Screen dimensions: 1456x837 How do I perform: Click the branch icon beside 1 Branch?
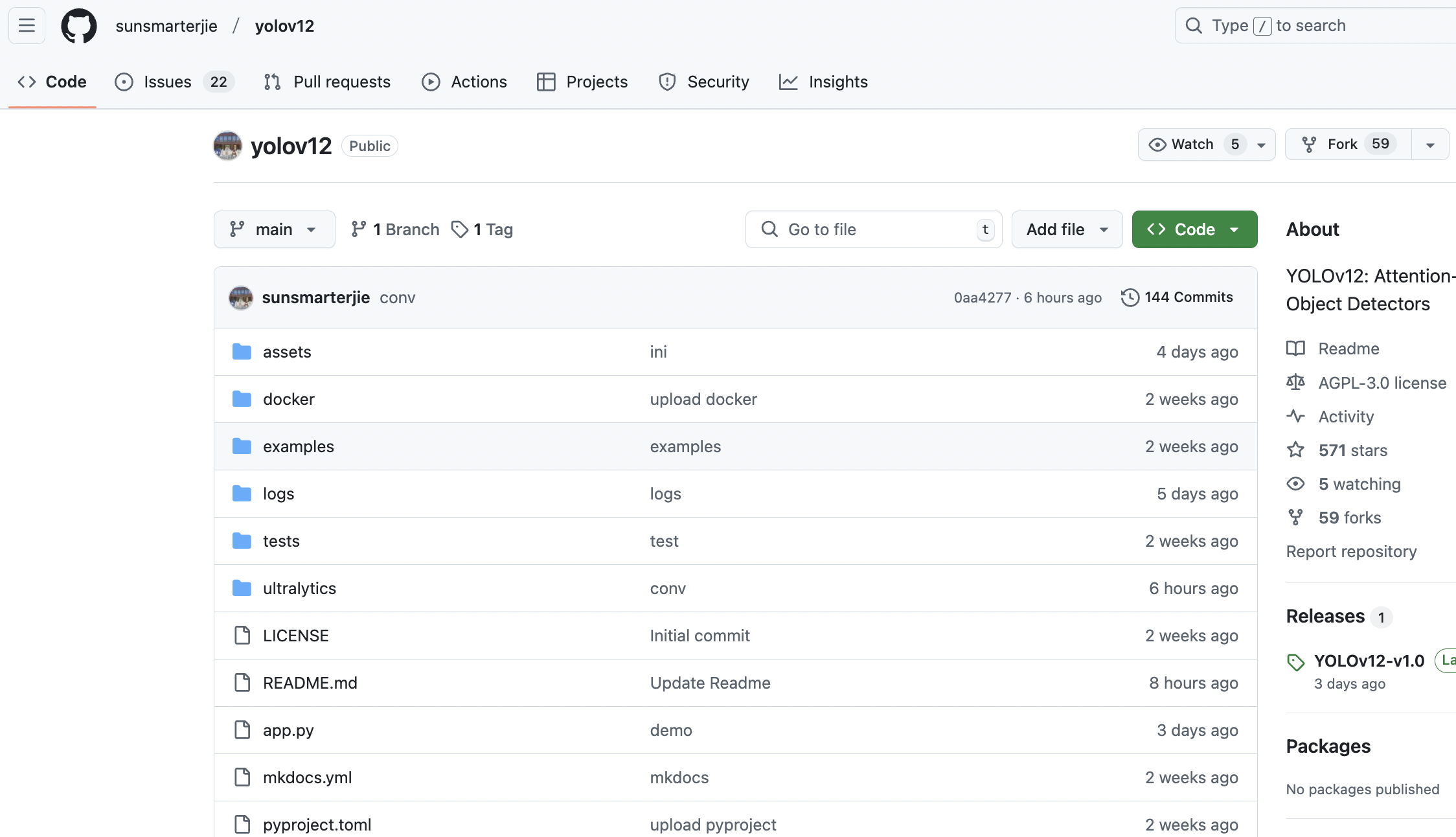pos(358,229)
